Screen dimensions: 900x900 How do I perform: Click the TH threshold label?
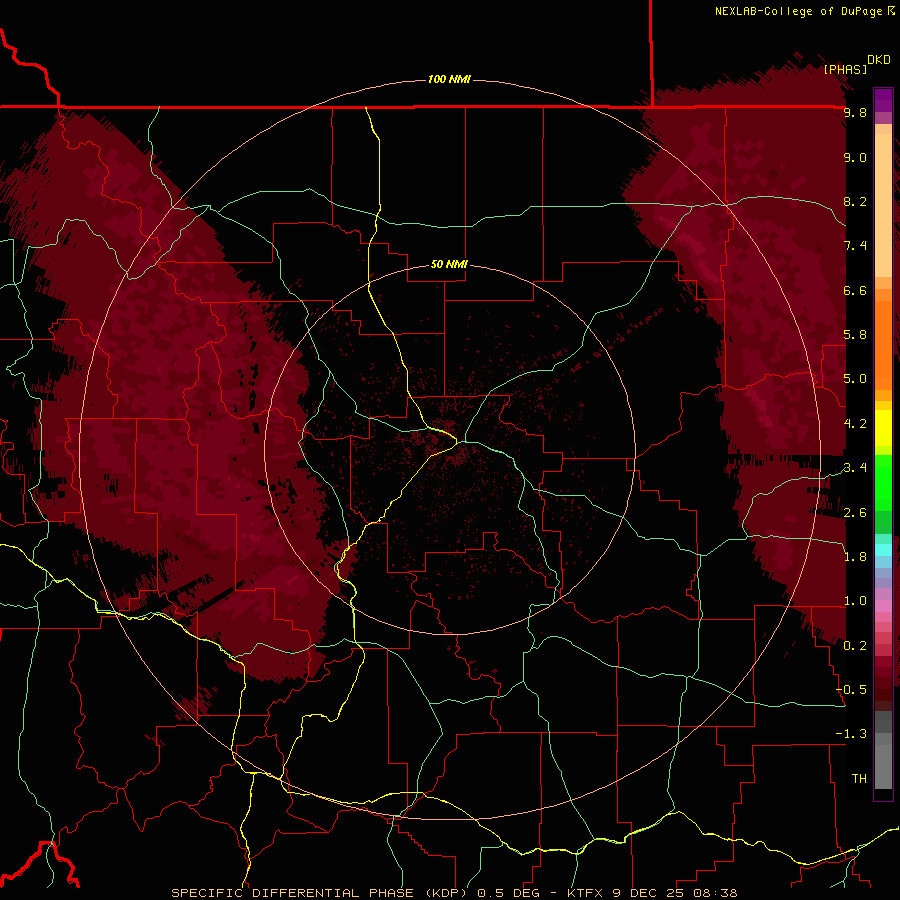[x=859, y=779]
